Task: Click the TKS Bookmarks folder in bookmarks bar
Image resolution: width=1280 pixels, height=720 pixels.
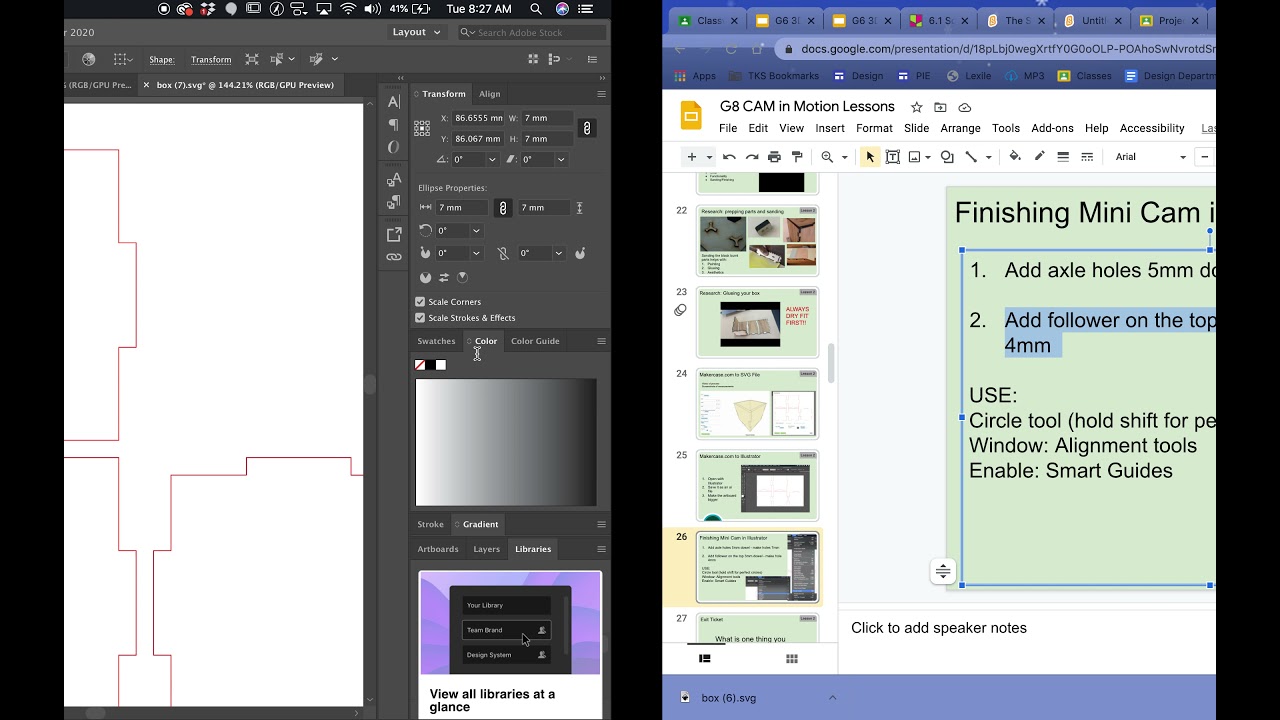Action: (x=774, y=76)
